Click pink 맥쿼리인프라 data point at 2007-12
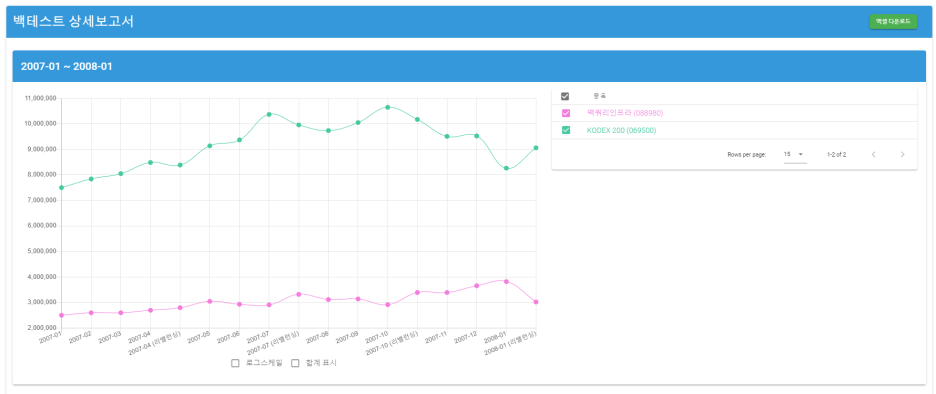This screenshot has height=394, width=936. 476,286
